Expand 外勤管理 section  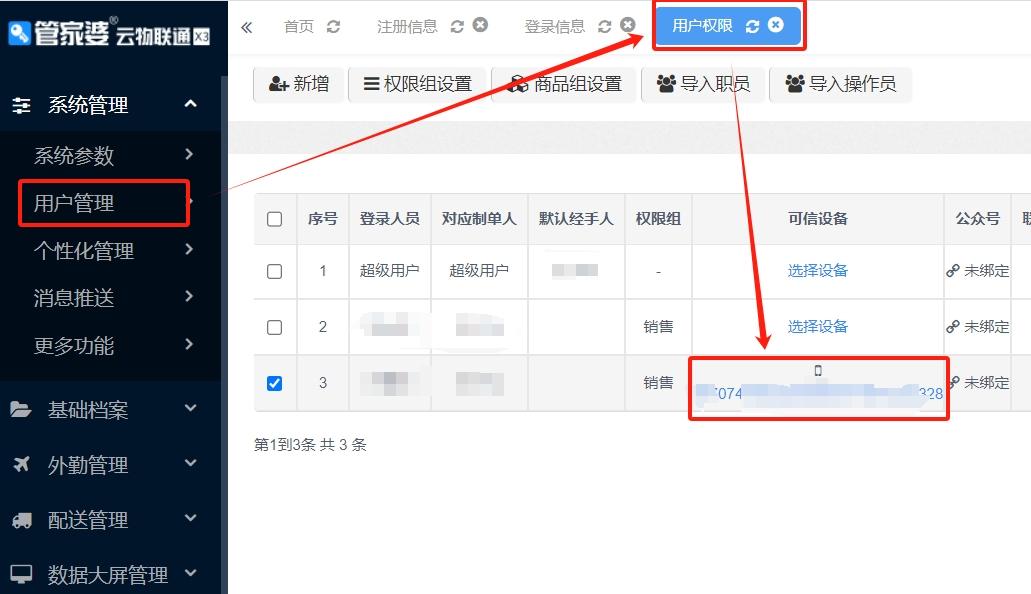(110, 464)
